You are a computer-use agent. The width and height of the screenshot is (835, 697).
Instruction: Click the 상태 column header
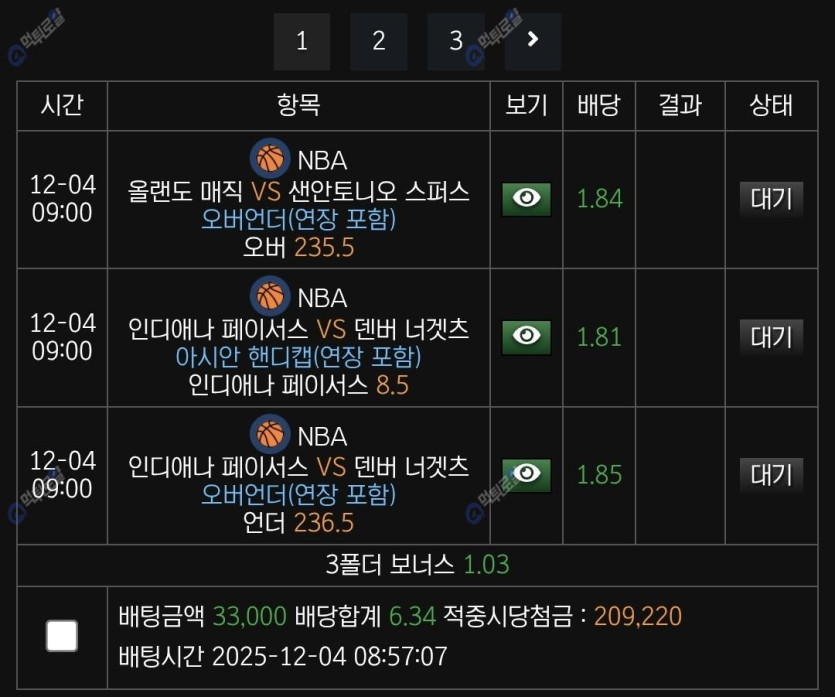click(771, 105)
